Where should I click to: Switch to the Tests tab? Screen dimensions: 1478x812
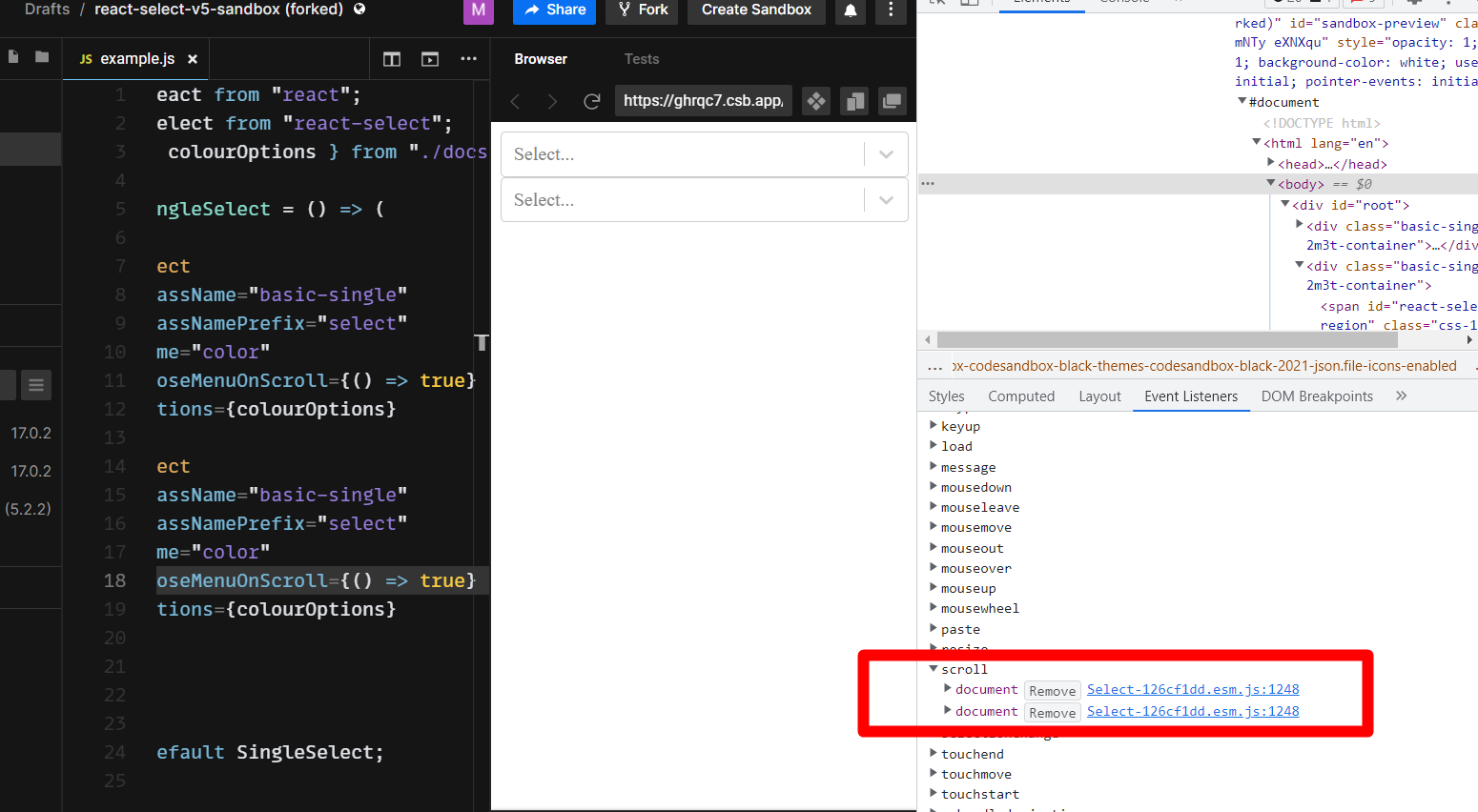pos(641,58)
